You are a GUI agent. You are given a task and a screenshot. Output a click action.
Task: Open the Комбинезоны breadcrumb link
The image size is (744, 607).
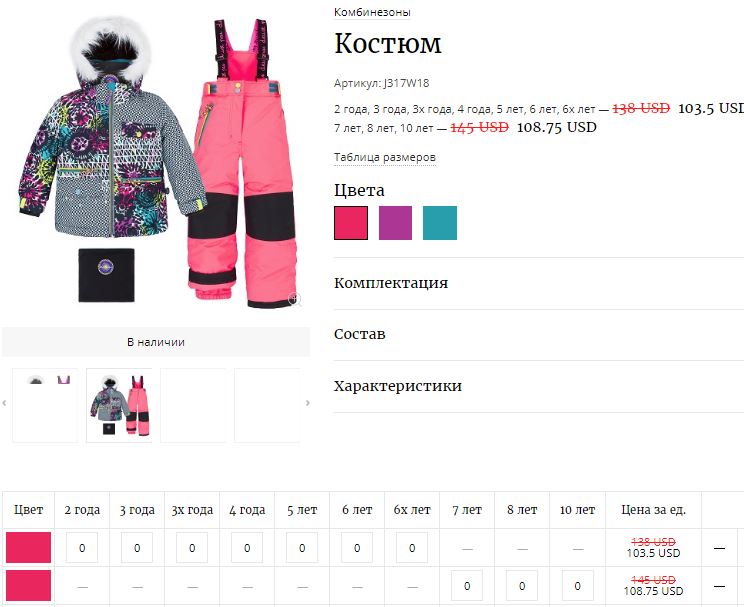(x=372, y=12)
